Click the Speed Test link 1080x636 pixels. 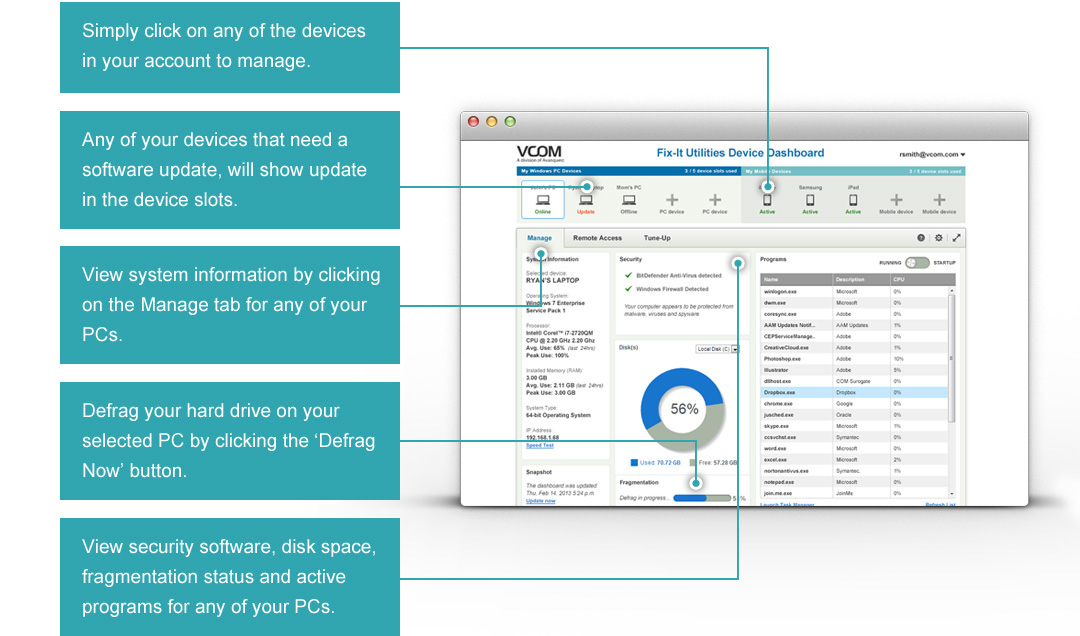click(540, 445)
